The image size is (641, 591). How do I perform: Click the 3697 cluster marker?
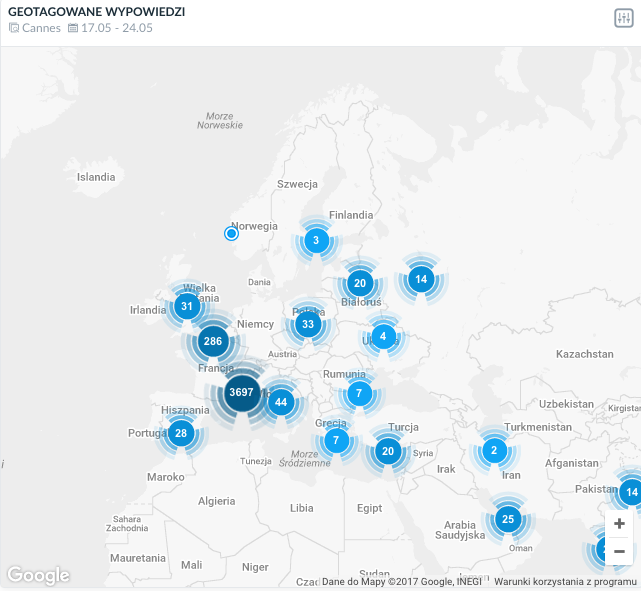242,392
